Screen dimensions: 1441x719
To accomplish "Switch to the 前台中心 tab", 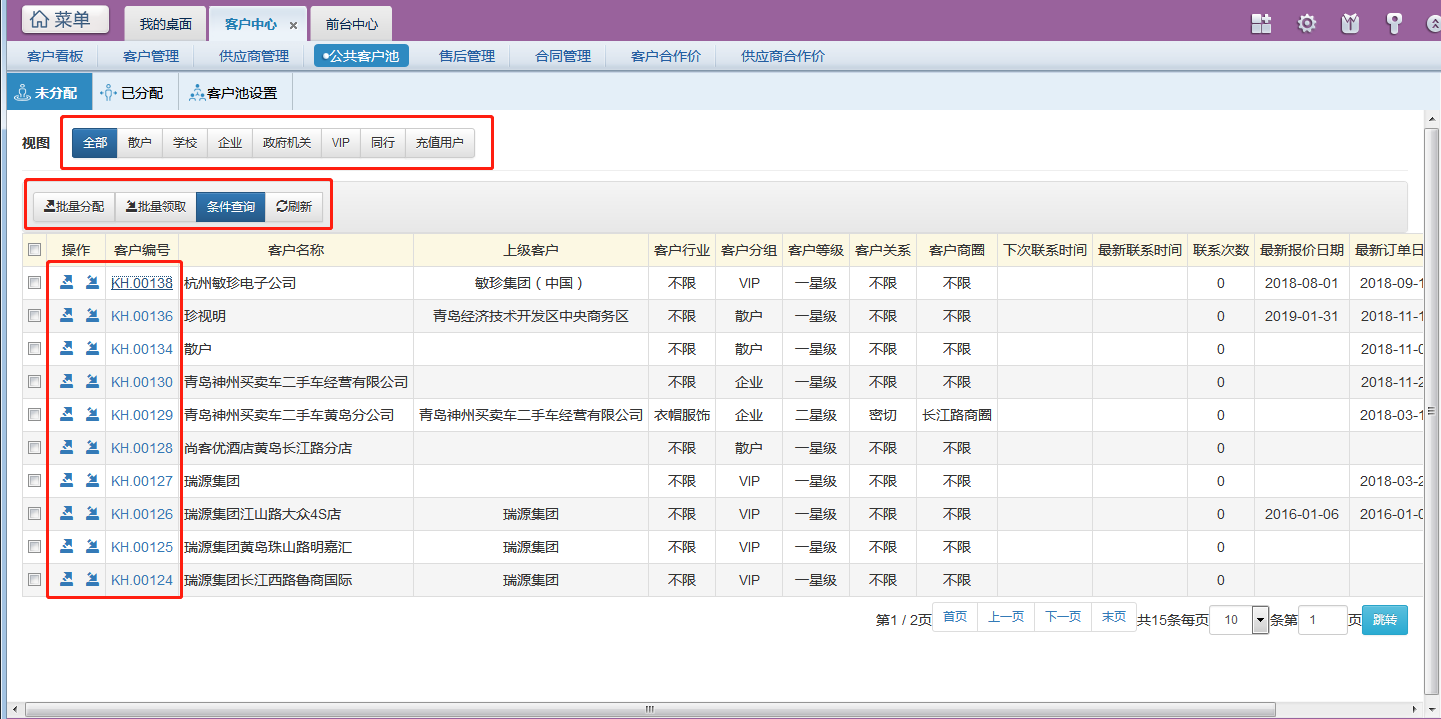I will (x=351, y=24).
